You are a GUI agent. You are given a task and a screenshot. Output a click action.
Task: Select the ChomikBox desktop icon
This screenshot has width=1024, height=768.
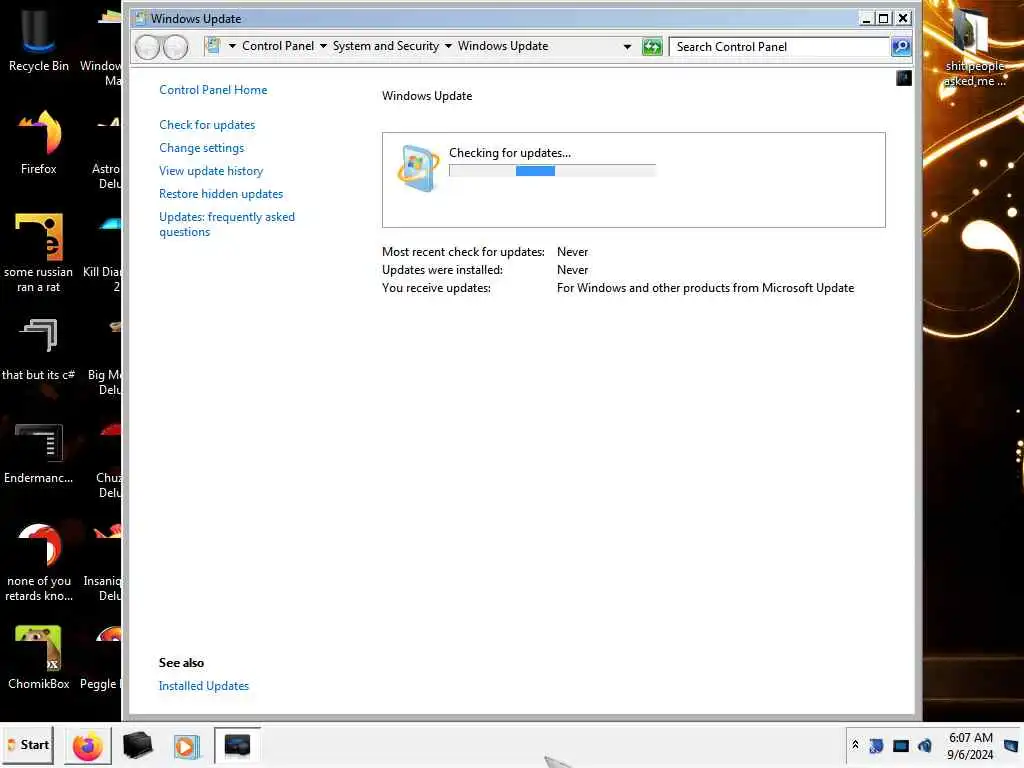pyautogui.click(x=38, y=658)
